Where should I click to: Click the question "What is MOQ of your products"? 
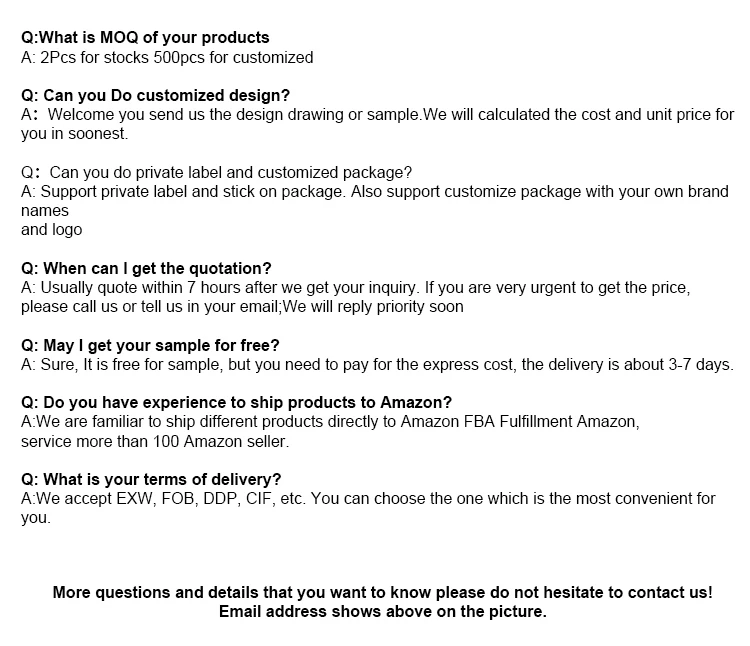click(x=145, y=38)
